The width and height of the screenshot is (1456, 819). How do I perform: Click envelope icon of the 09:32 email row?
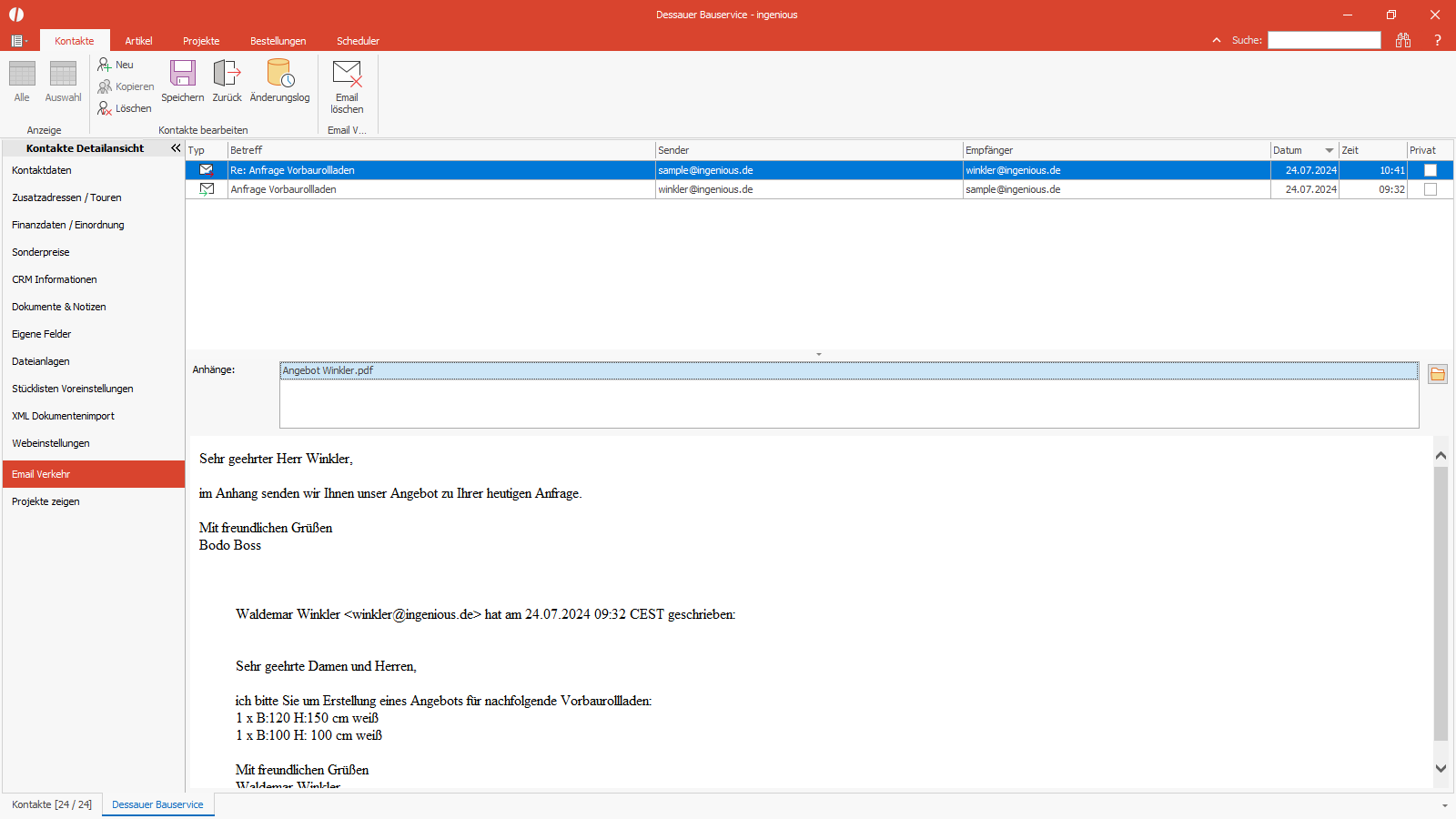pyautogui.click(x=207, y=189)
